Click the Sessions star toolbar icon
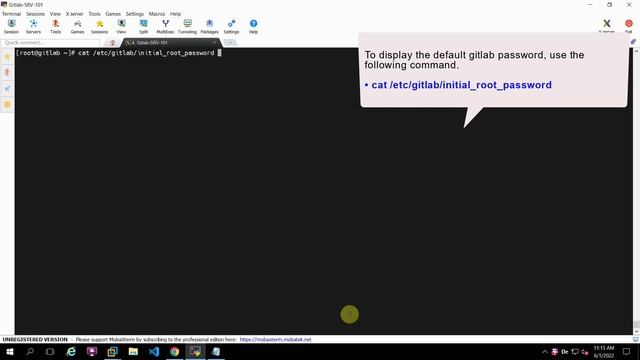This screenshot has height=360, width=640. click(100, 26)
